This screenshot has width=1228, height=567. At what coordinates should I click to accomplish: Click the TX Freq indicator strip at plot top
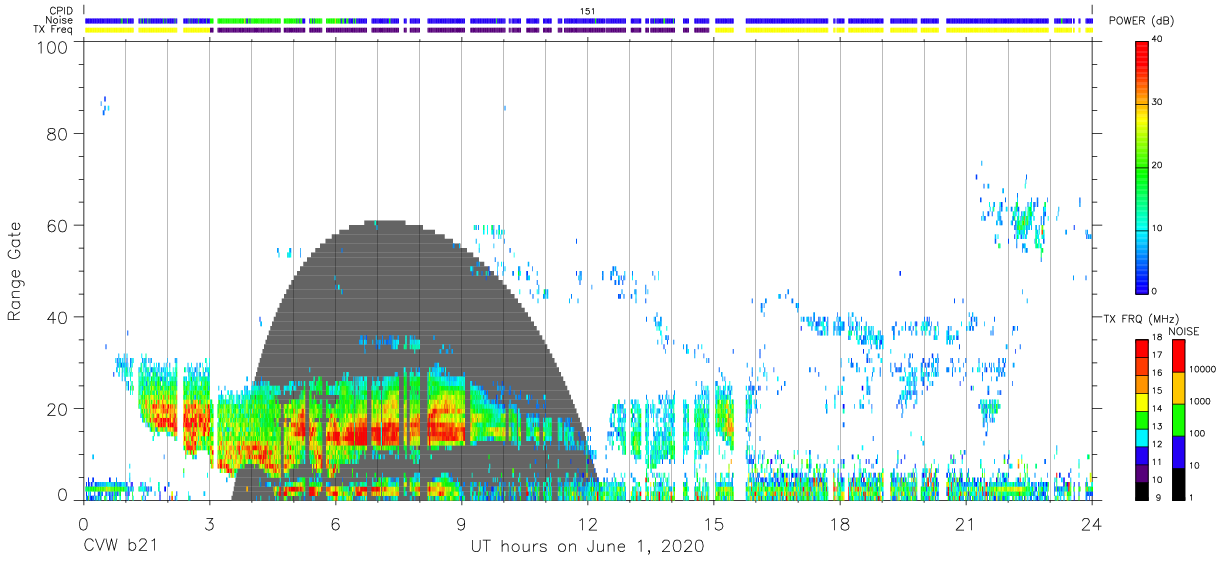tap(590, 30)
